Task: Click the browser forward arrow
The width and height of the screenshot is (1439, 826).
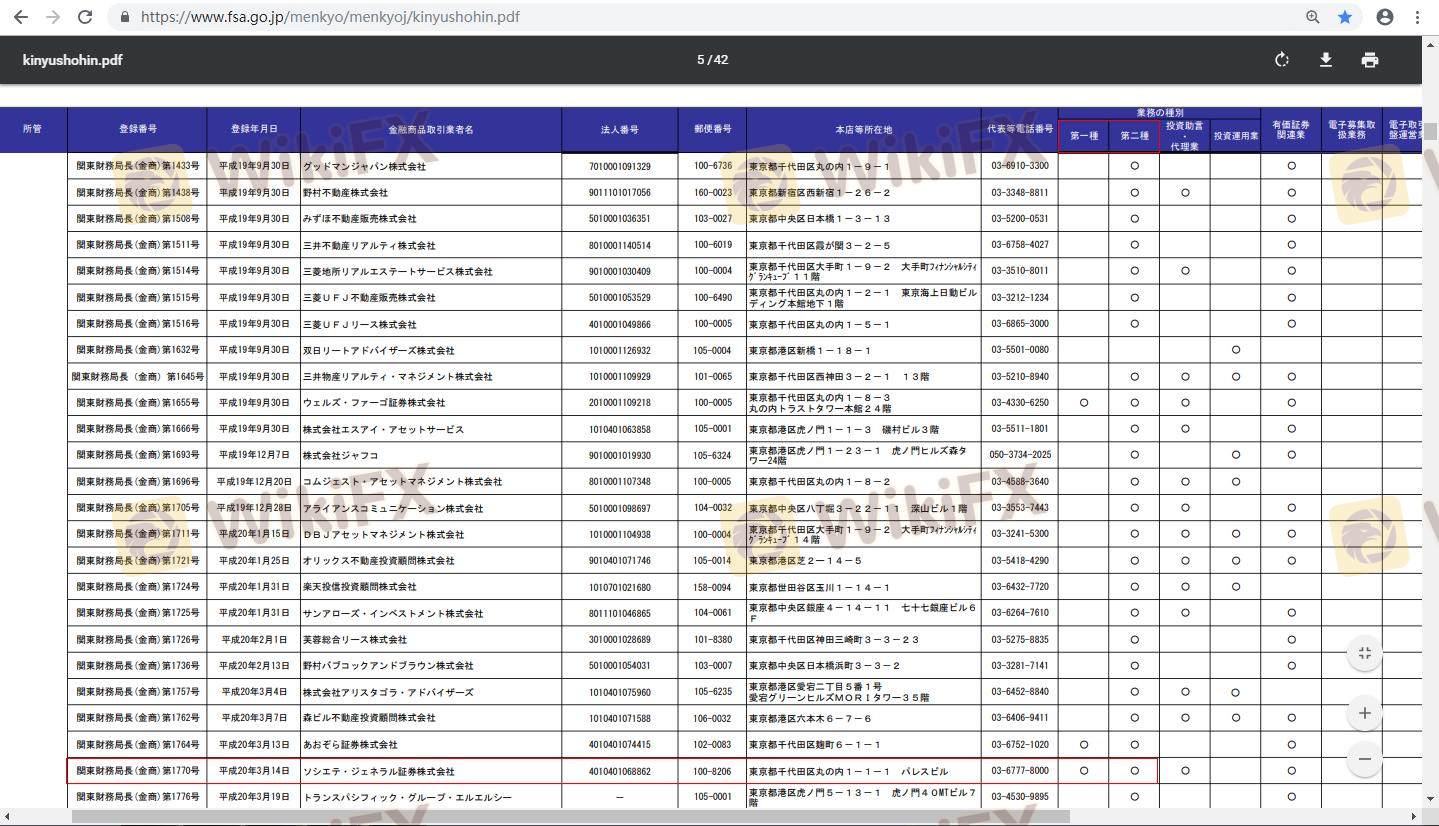Action: (53, 17)
